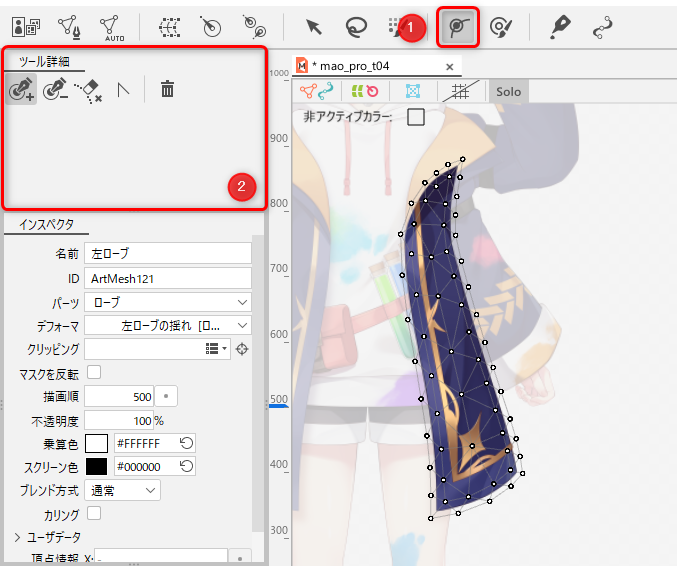This screenshot has height=566, width=677.
Task: Open the ブレンド方式 dropdown
Action: [x=122, y=490]
